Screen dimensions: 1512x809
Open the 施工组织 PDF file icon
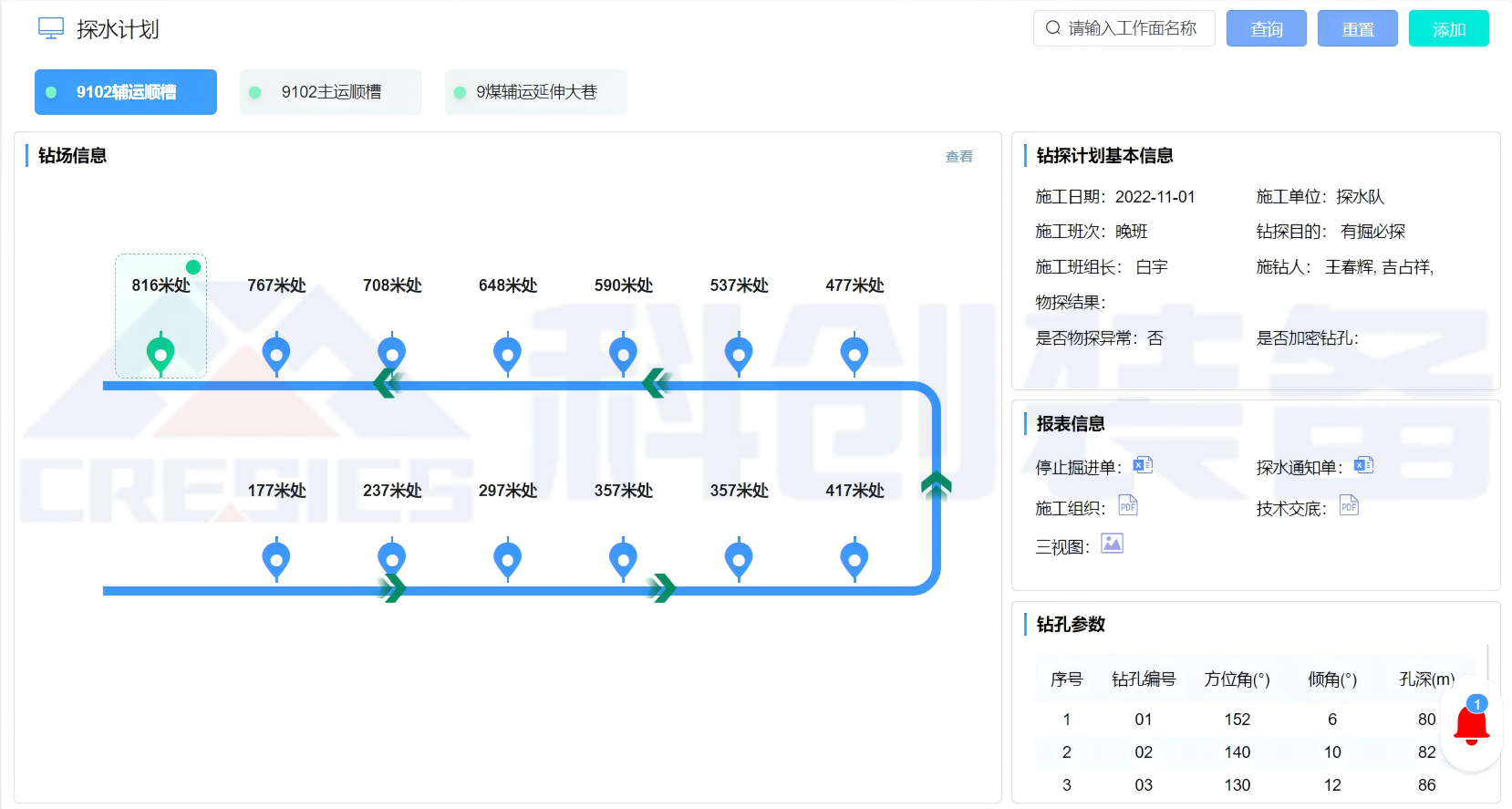pyautogui.click(x=1128, y=506)
